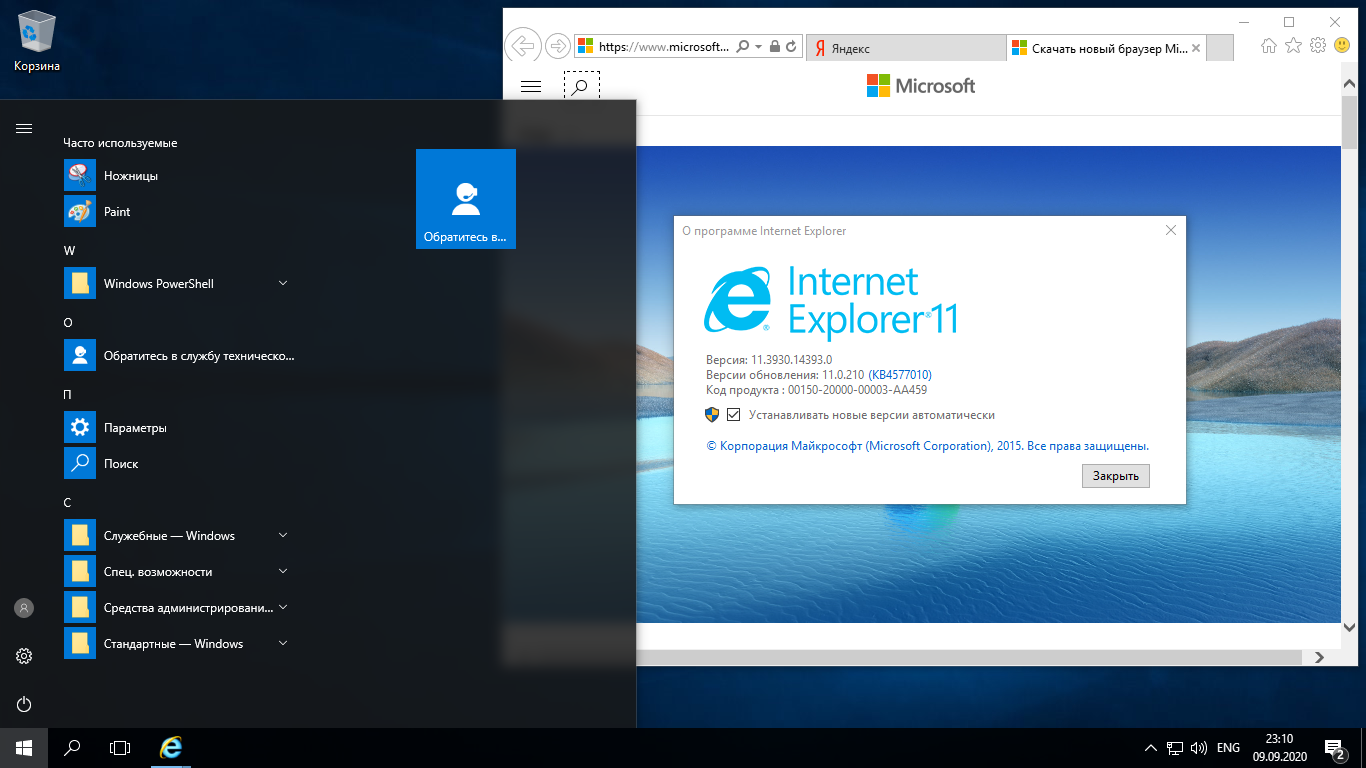This screenshot has width=1366, height=768.
Task: Expand the Start menu hamburger button
Action: [24, 128]
